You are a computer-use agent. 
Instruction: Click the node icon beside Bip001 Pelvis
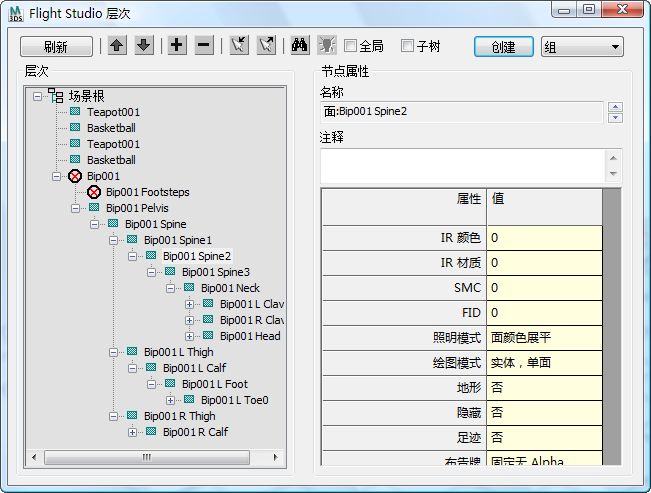[x=94, y=207]
